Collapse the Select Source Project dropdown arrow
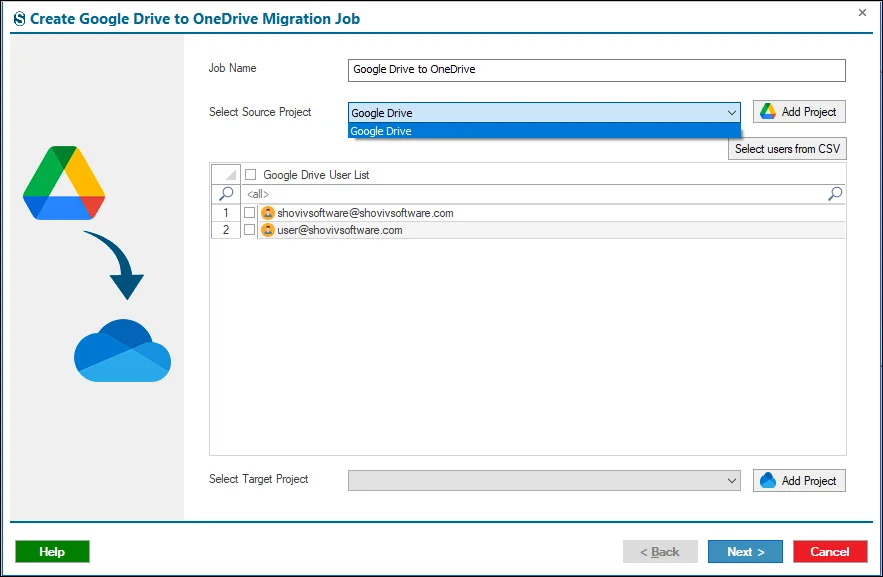 732,113
